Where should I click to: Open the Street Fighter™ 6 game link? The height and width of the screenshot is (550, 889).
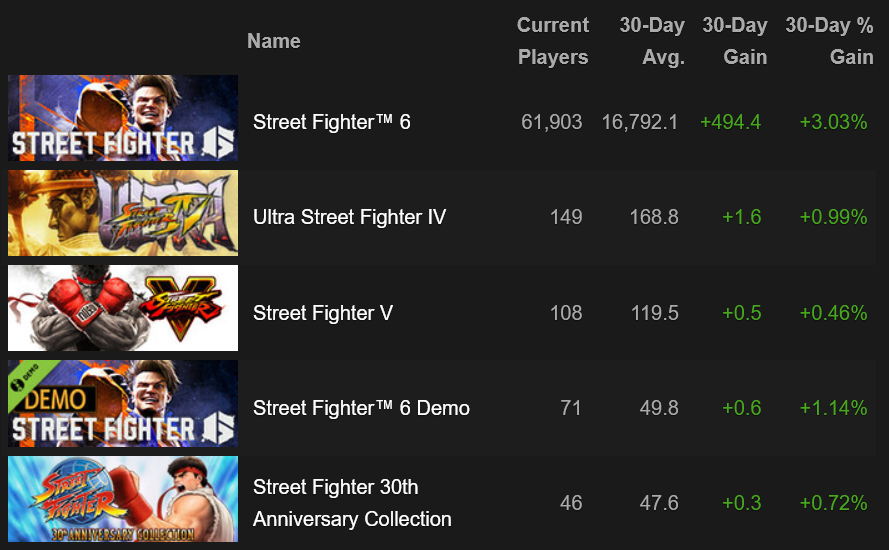point(332,122)
